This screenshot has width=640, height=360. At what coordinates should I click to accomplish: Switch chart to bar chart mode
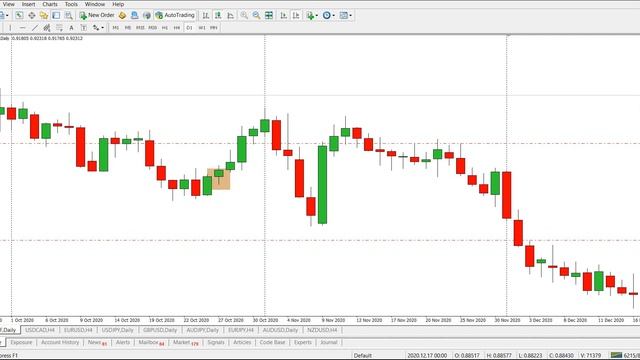click(206, 16)
